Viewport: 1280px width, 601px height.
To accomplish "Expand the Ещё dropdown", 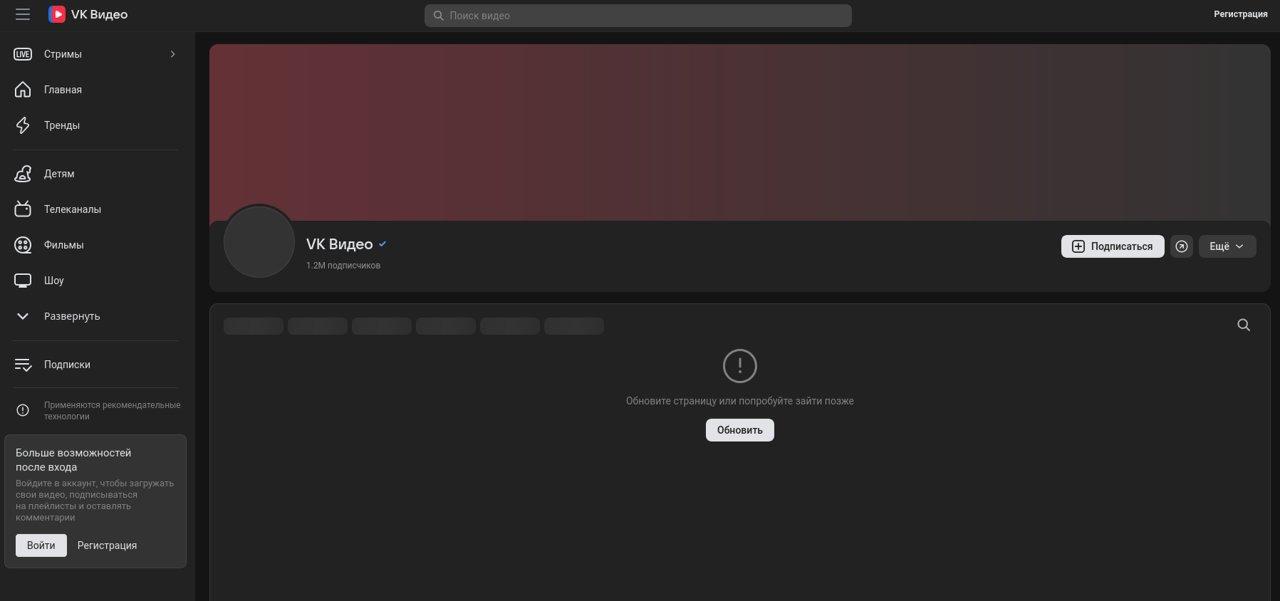I will pos(1227,245).
